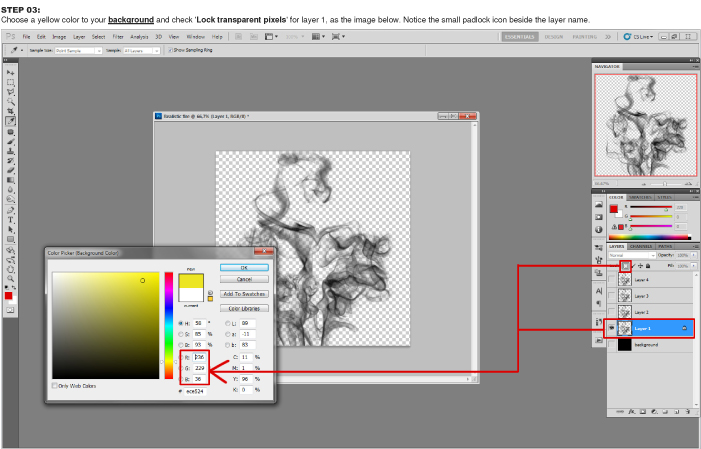Click the lock position icon
The height and width of the screenshot is (449, 701).
(641, 266)
